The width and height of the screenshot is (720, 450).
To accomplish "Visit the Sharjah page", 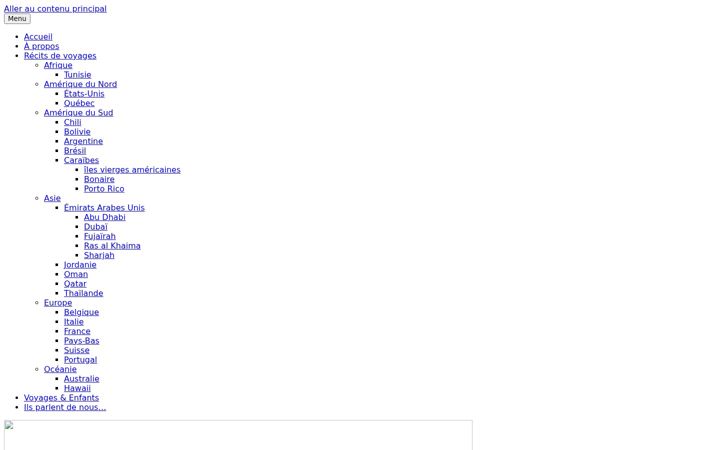I will tap(99, 255).
